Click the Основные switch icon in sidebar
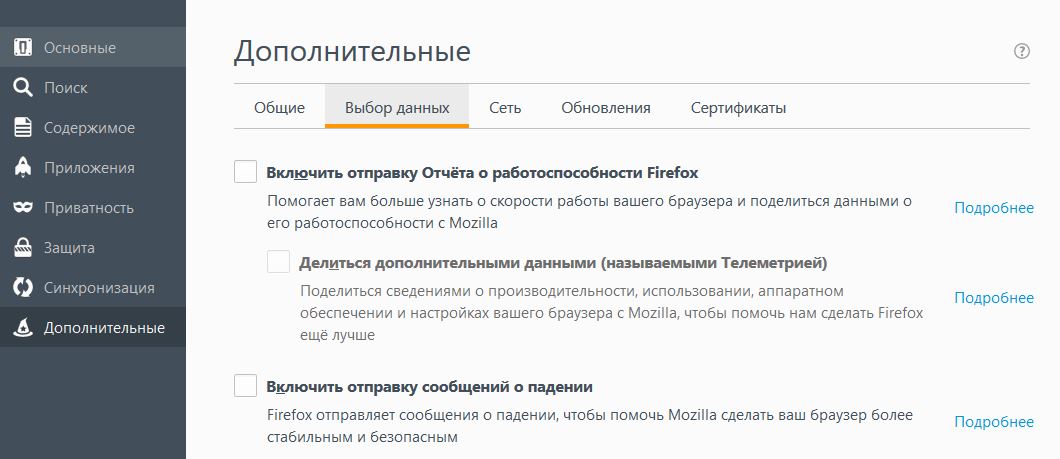 point(22,47)
